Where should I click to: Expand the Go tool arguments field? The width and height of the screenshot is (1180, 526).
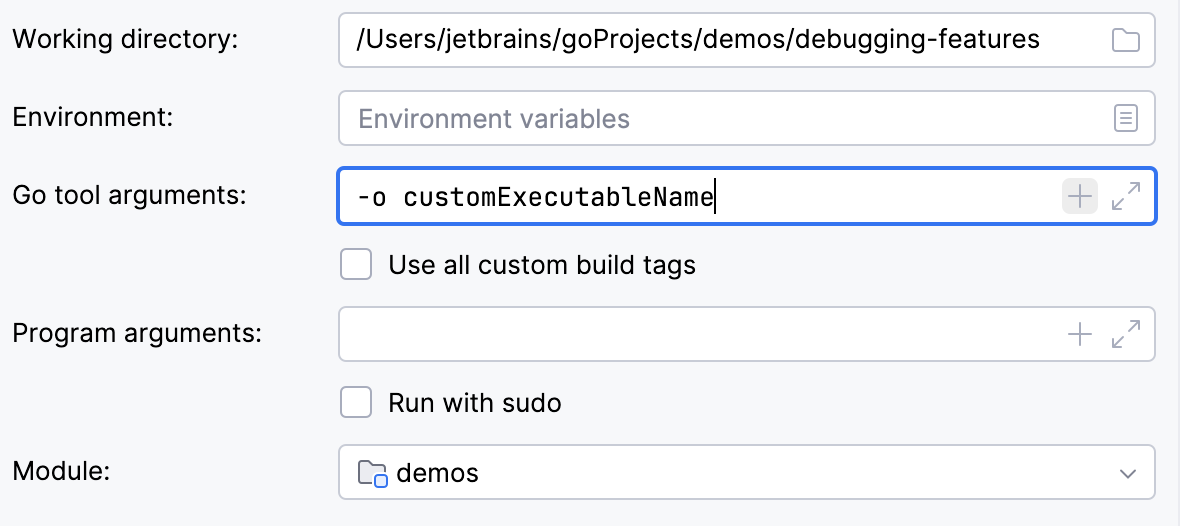tap(1127, 196)
